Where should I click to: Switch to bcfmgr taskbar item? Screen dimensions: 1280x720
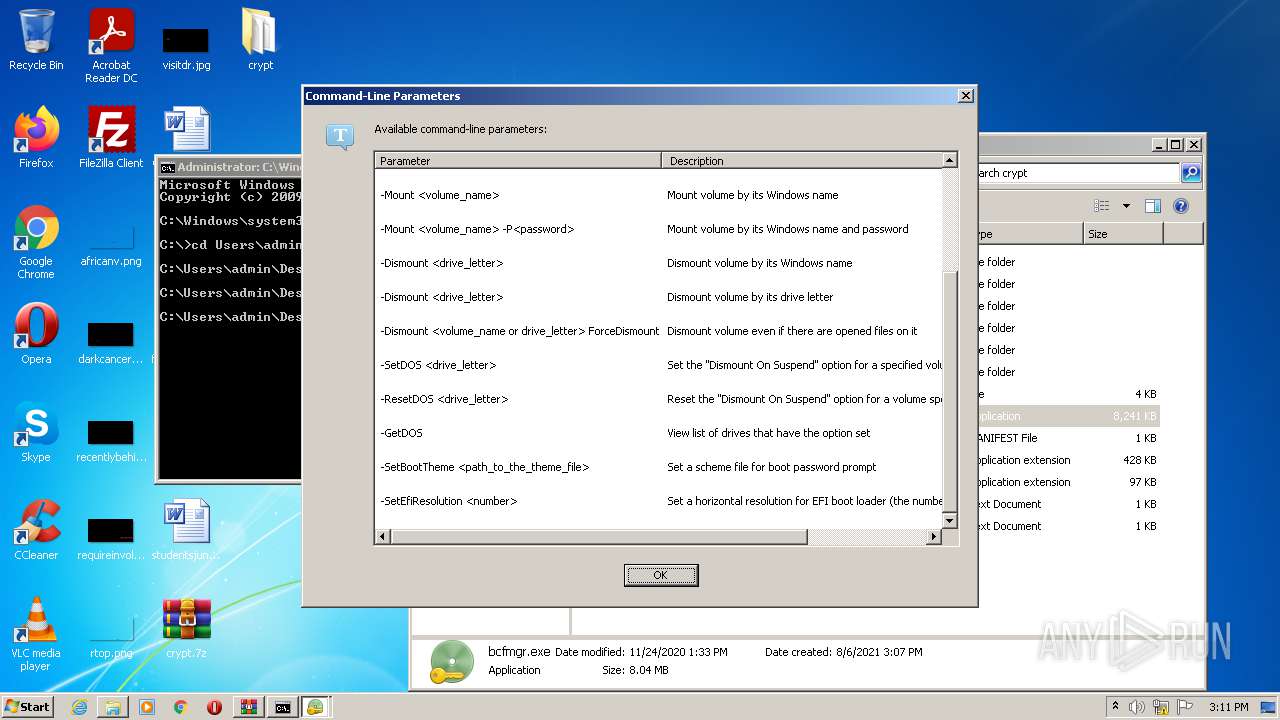click(316, 707)
